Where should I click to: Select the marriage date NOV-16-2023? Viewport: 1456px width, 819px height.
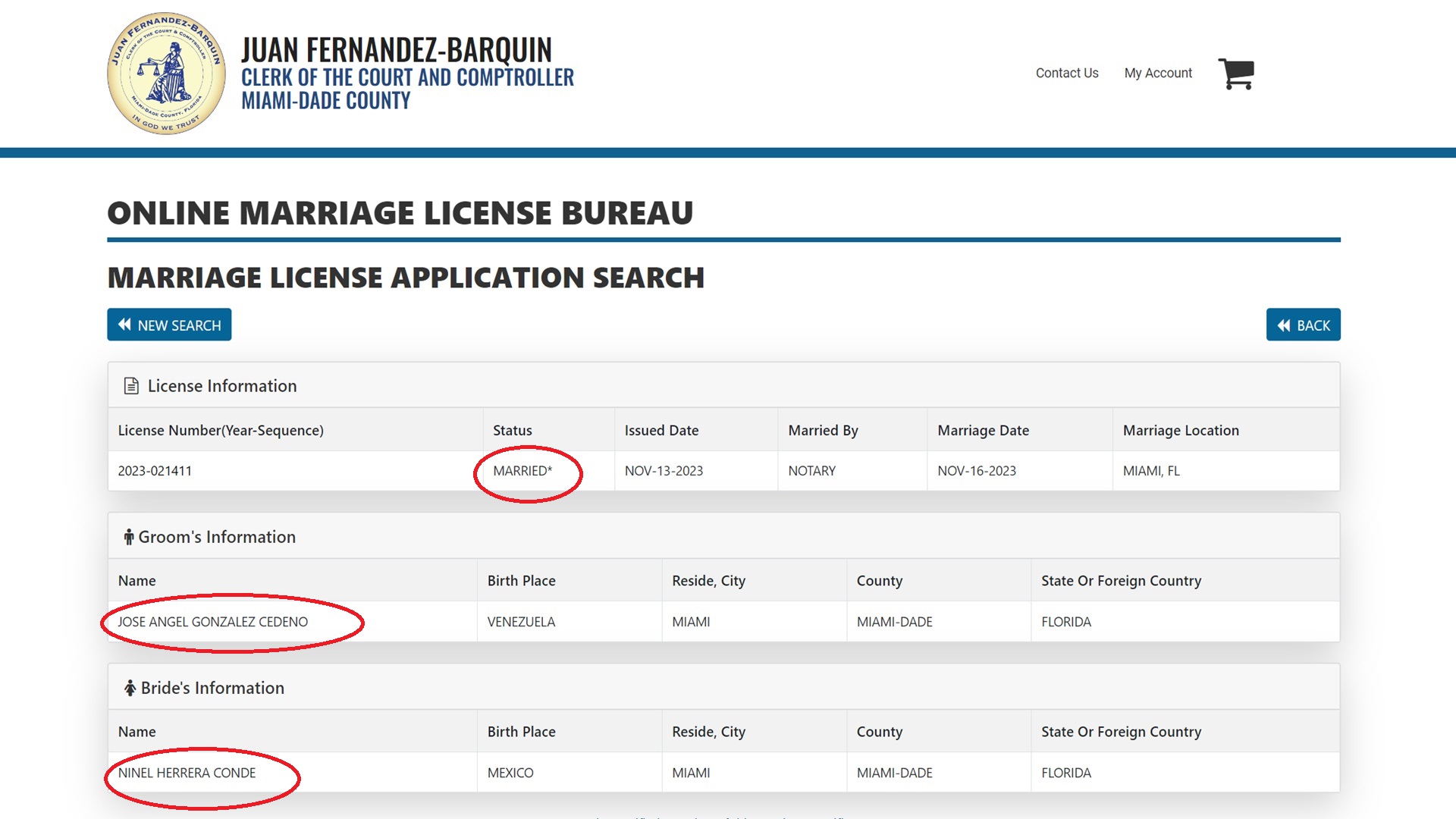tap(977, 471)
